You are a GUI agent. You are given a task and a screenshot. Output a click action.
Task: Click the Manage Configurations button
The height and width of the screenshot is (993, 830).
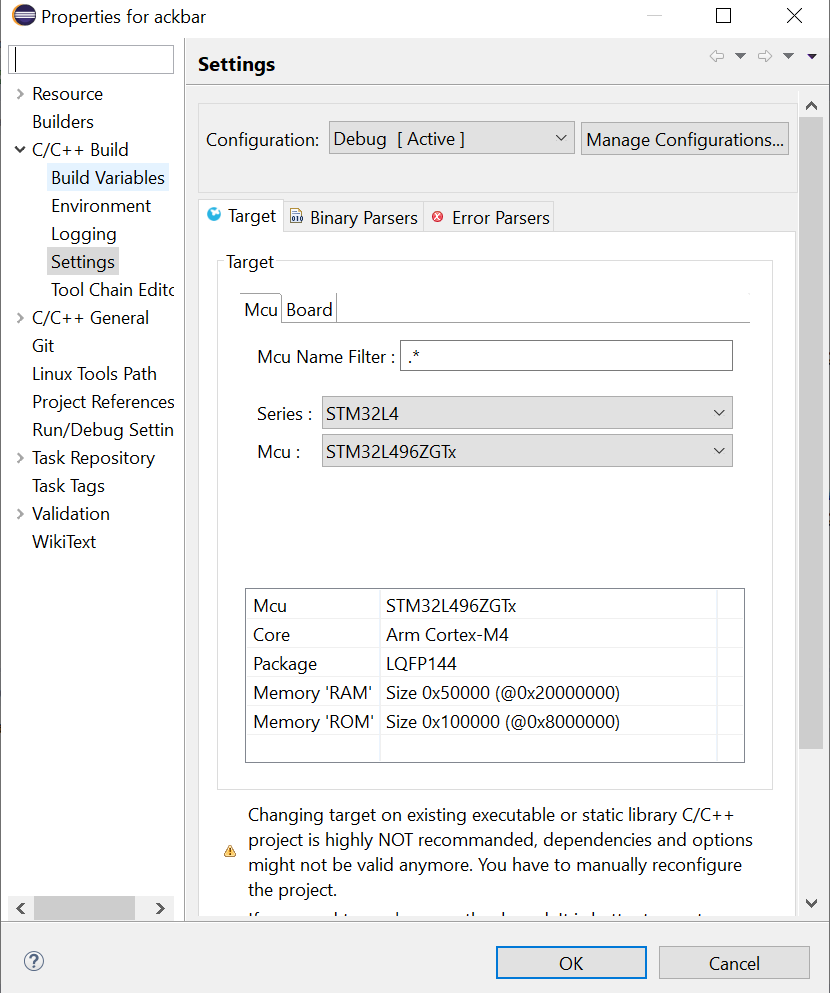coord(684,139)
